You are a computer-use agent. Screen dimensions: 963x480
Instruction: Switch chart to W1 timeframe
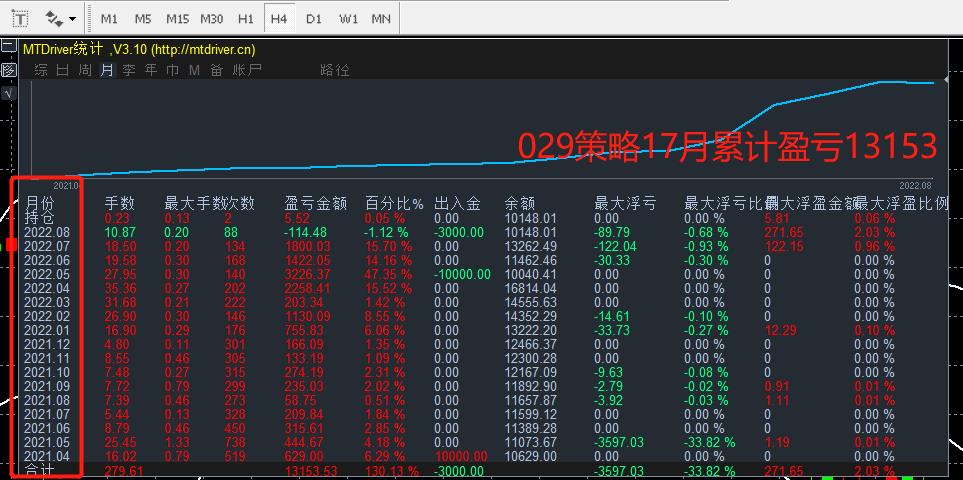coord(348,19)
